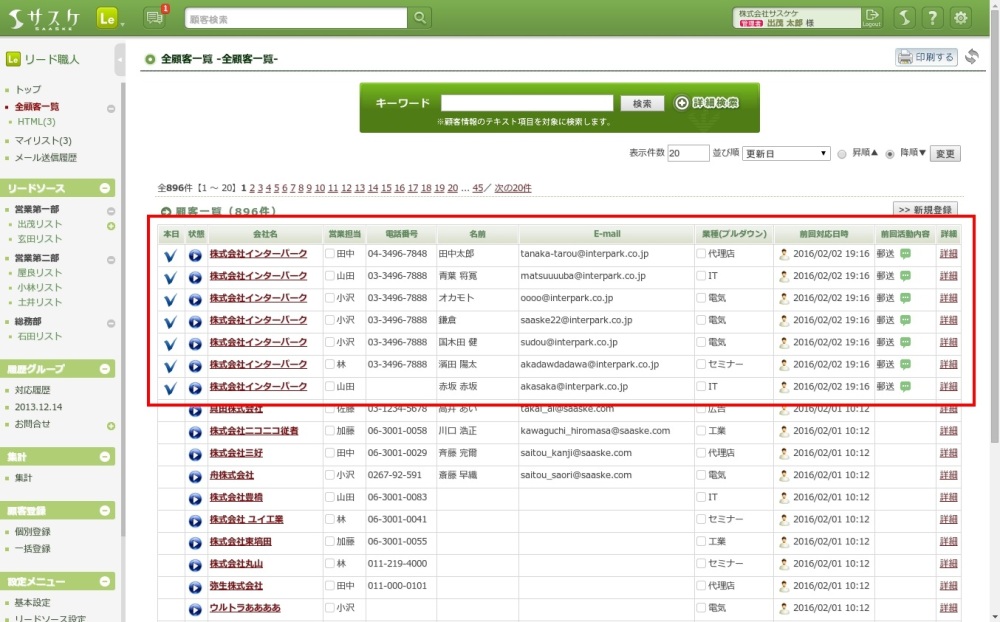1000x622 pixels.
Task: Click the magnifier search button in top bar
Action: click(421, 18)
